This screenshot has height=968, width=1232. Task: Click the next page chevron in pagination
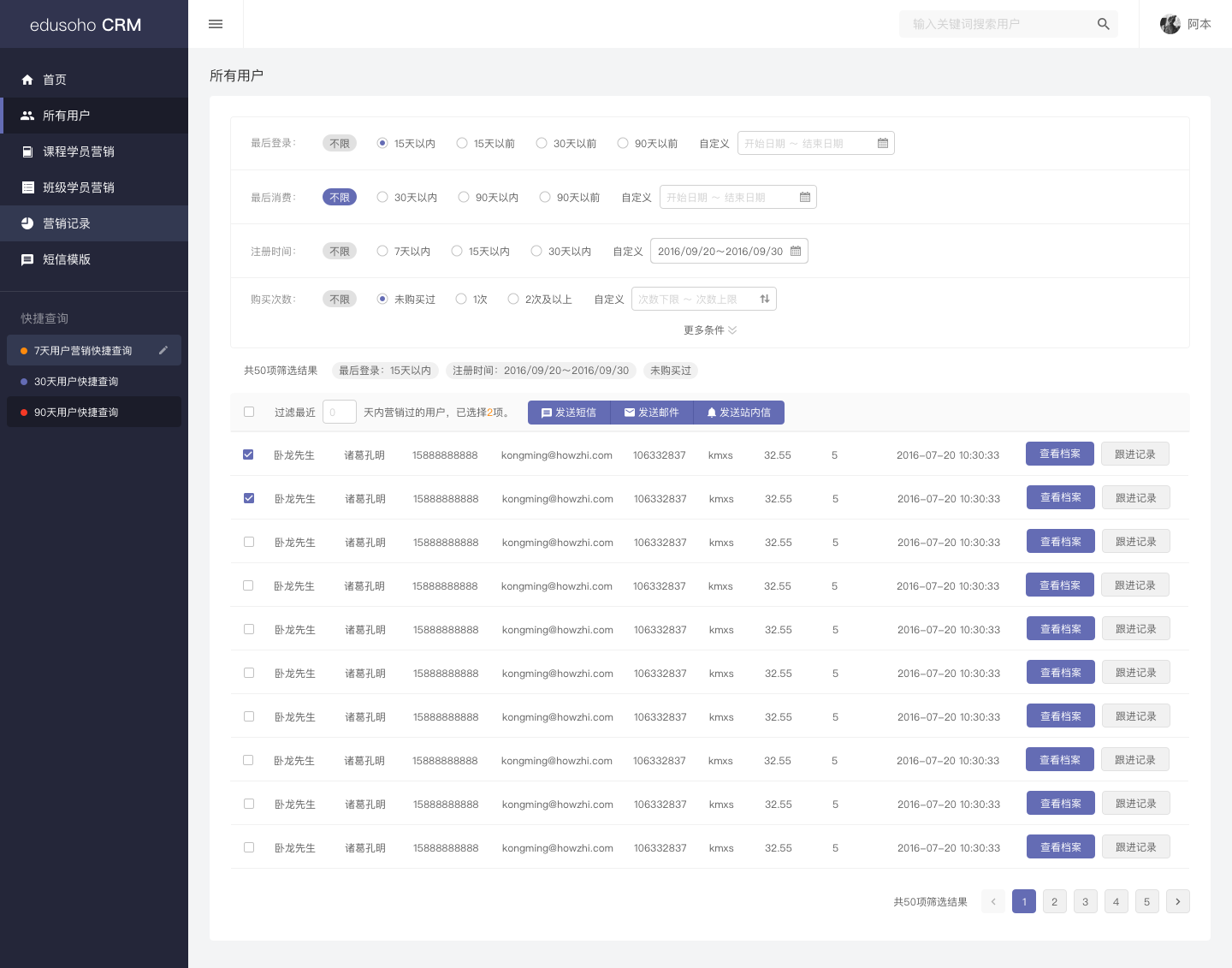(x=1178, y=901)
